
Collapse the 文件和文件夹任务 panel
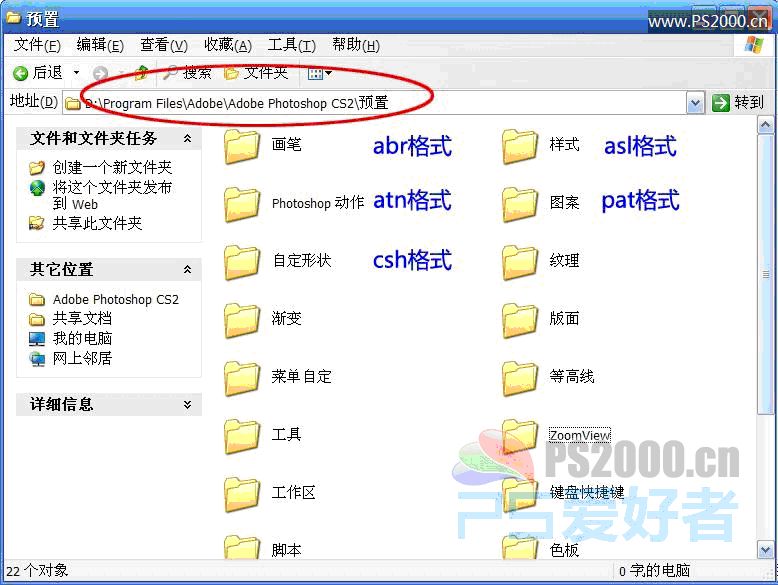point(188,138)
